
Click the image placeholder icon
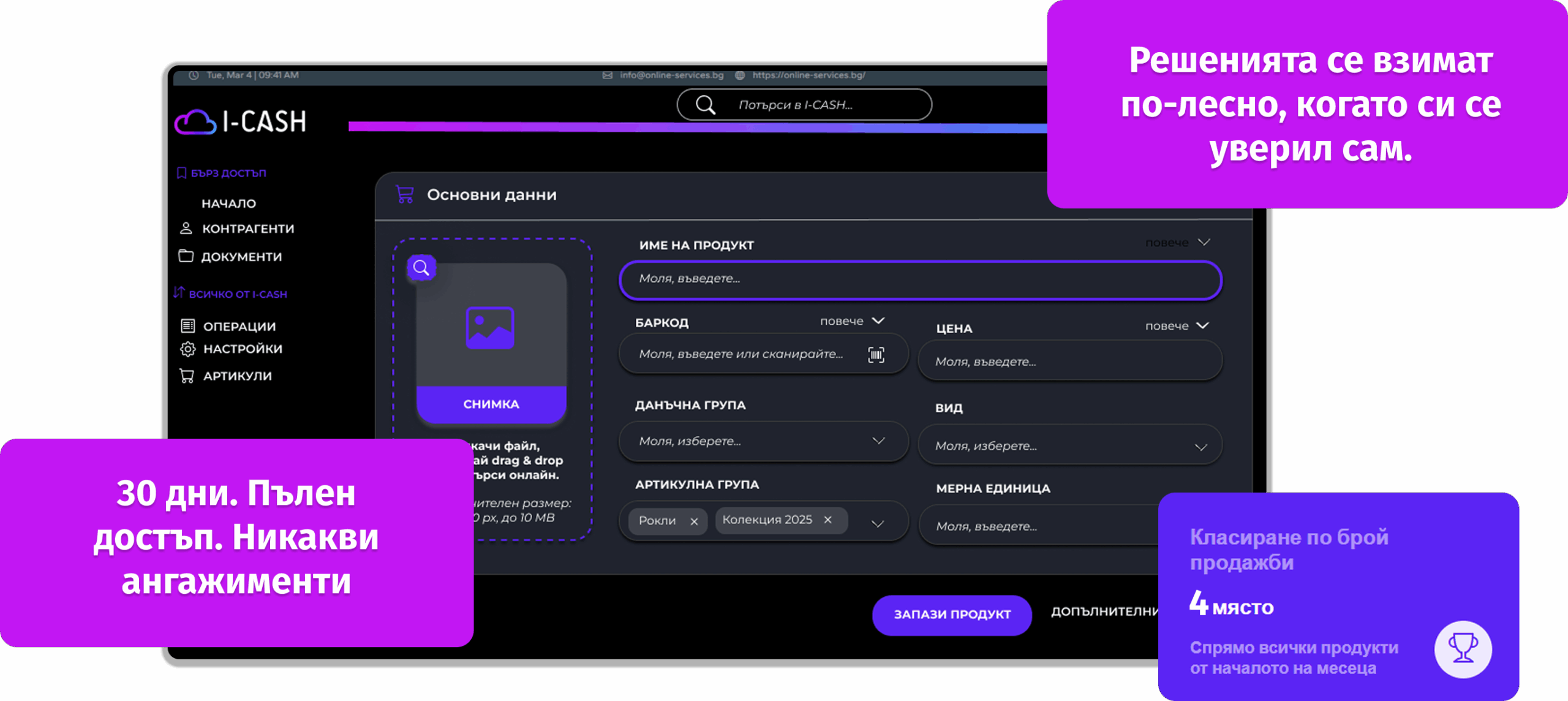pos(489,327)
